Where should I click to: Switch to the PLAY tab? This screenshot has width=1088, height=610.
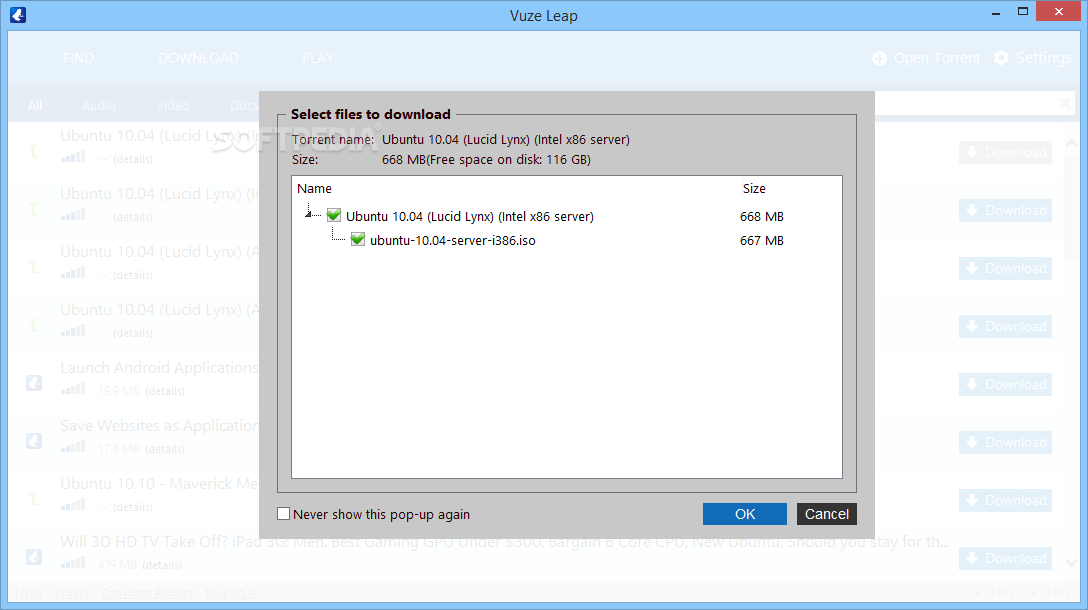(318, 58)
